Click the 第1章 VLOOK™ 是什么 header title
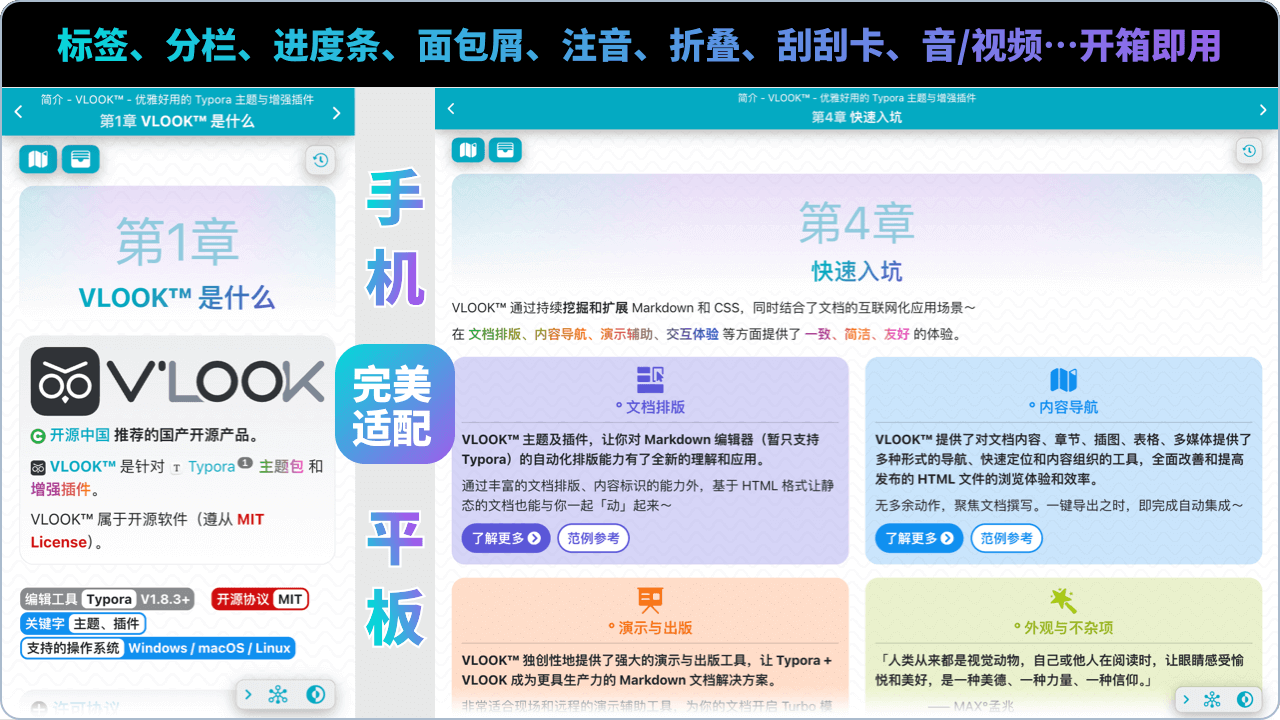 [177, 121]
